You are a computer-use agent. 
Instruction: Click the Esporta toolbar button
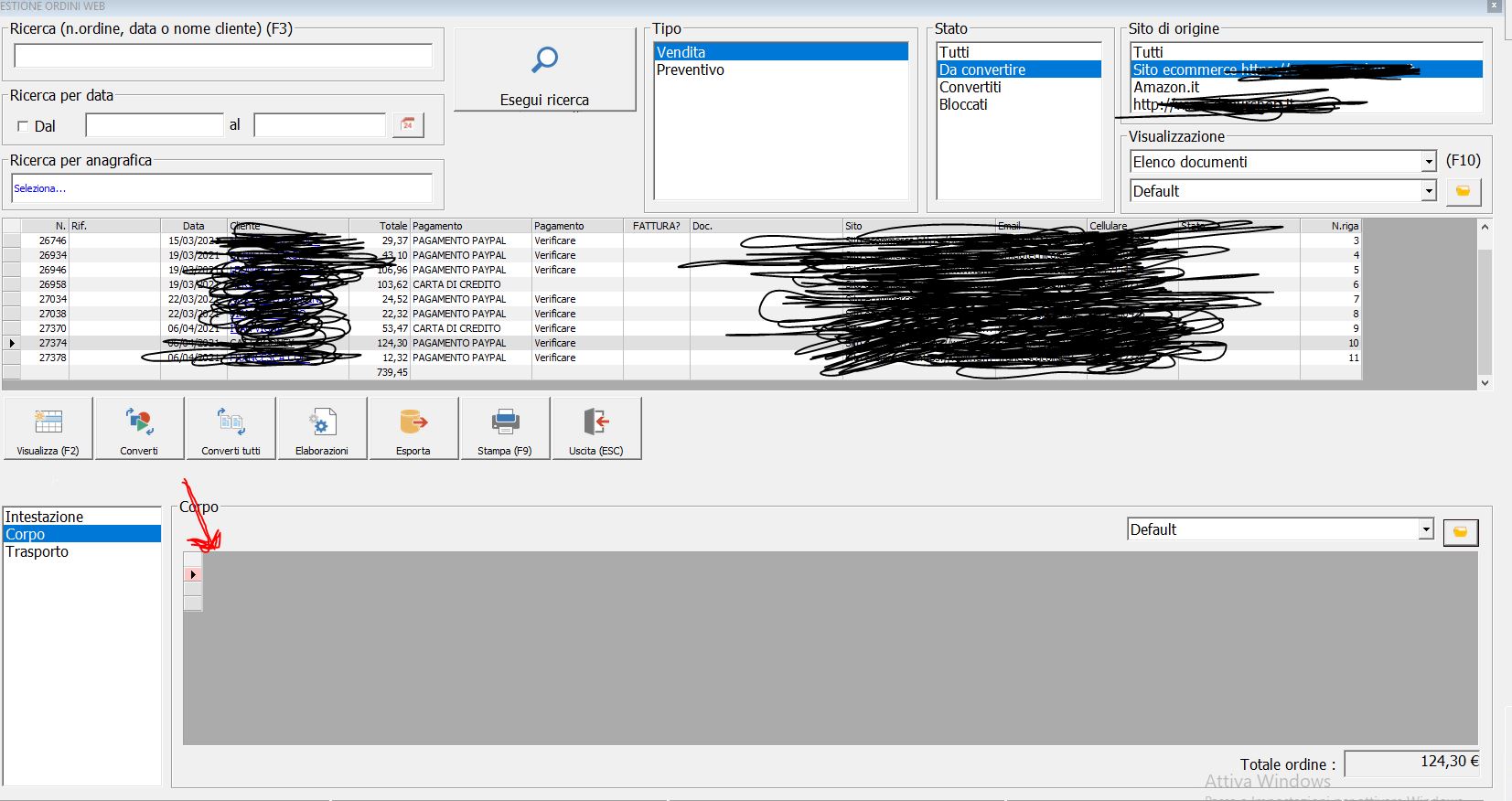click(x=413, y=428)
